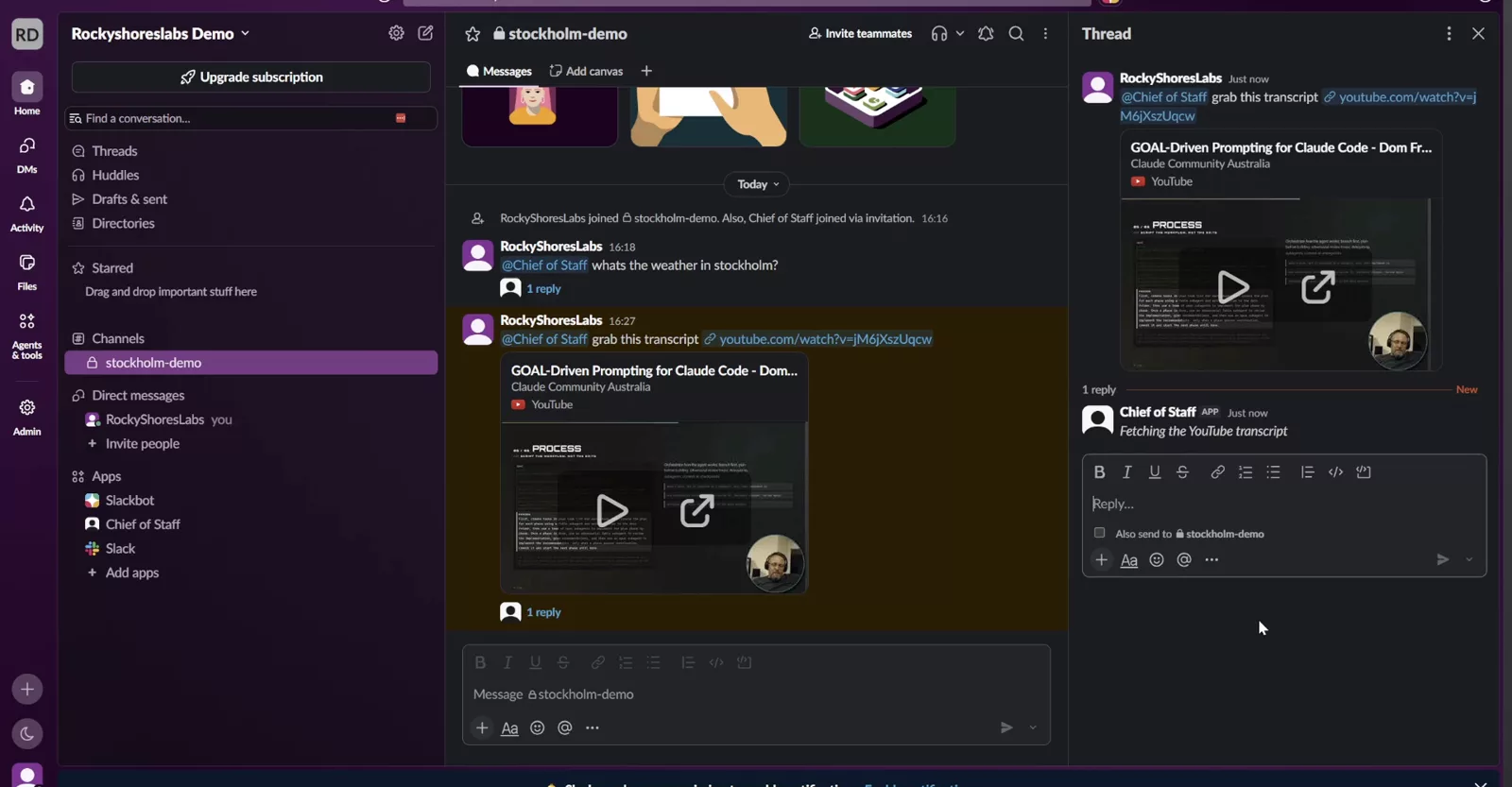1512x787 pixels.
Task: Check Also send to stockholm-demo
Action: coord(1099,533)
